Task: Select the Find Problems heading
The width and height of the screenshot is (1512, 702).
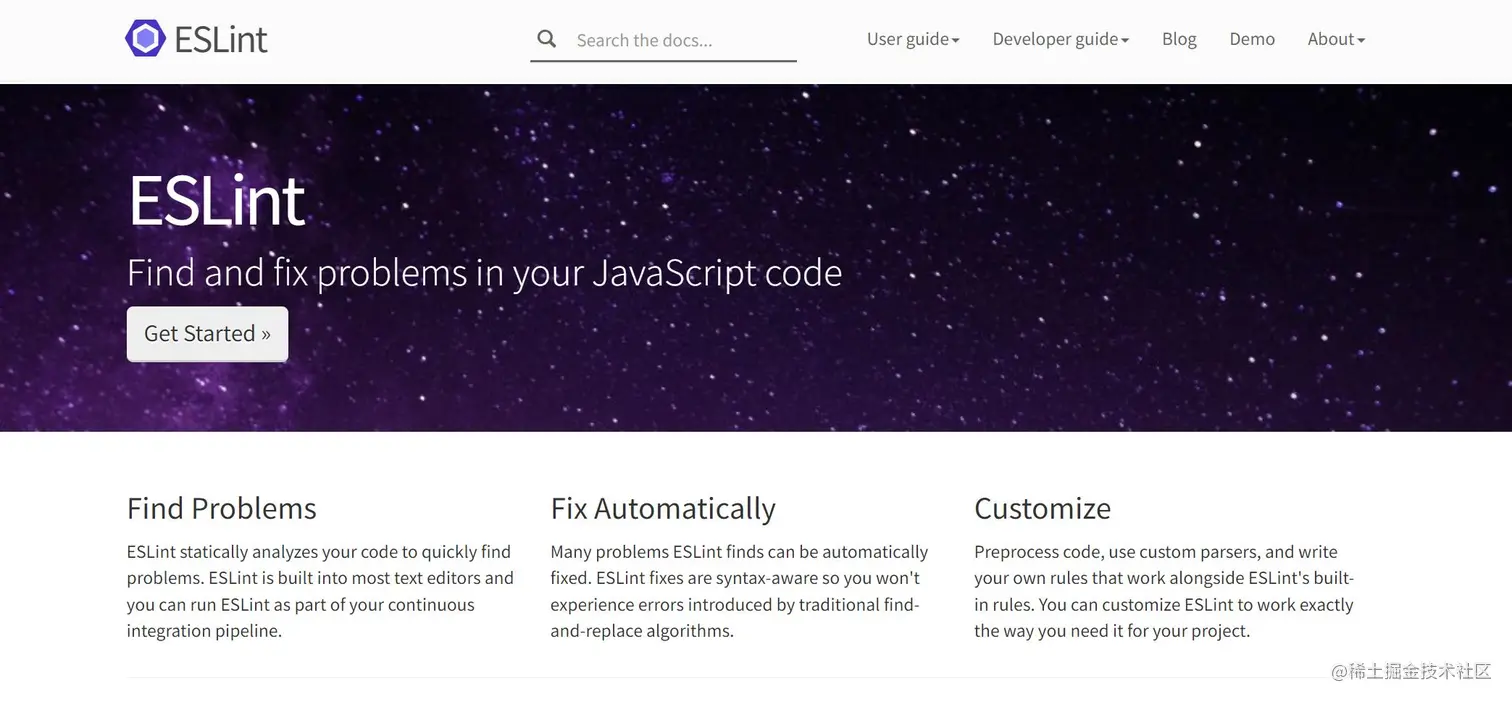Action: tap(222, 508)
